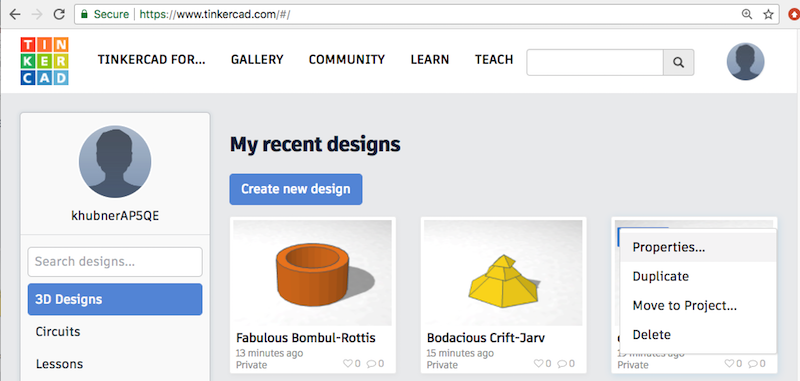Click Create new design button
The image size is (800, 381).
[296, 189]
